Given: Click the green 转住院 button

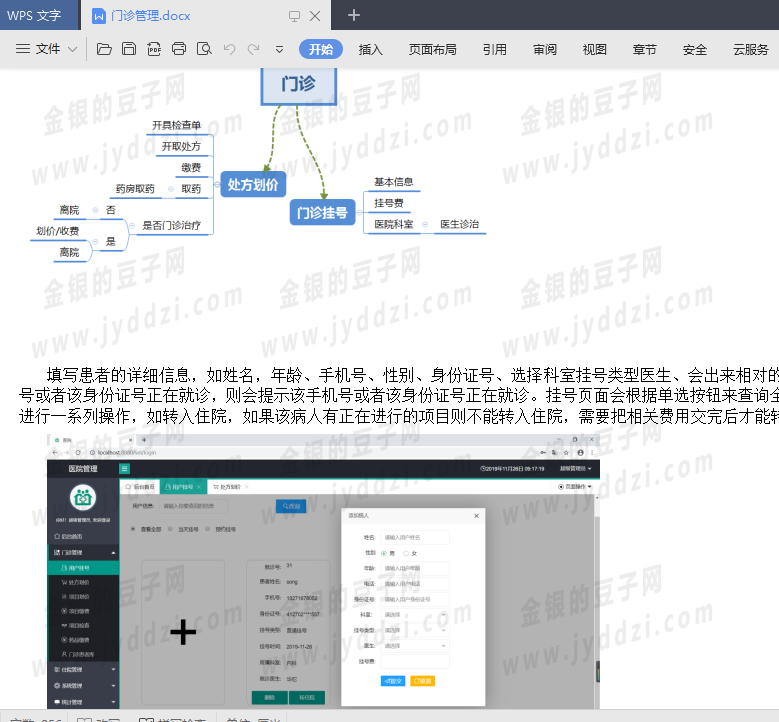Looking at the screenshot, I should 307,698.
